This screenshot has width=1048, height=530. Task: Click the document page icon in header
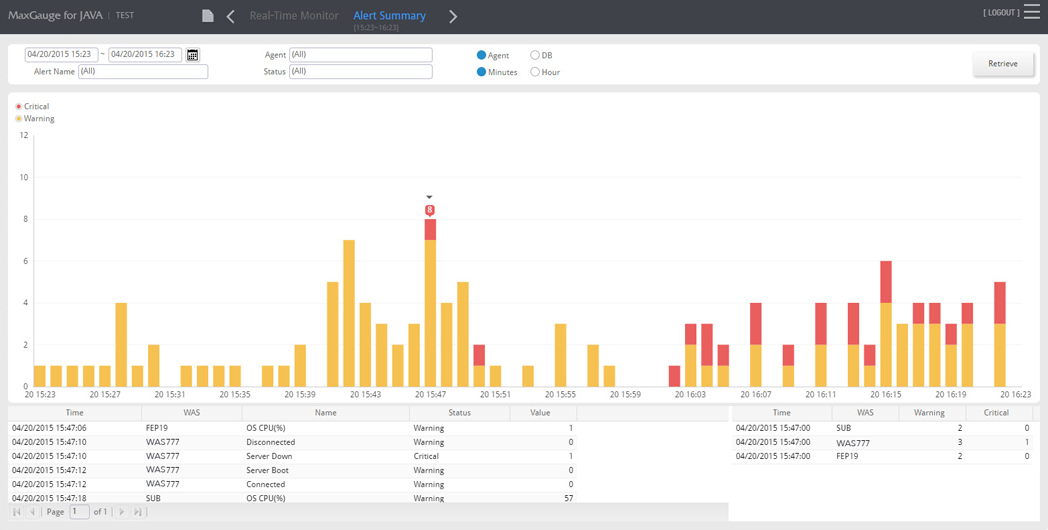click(x=208, y=15)
